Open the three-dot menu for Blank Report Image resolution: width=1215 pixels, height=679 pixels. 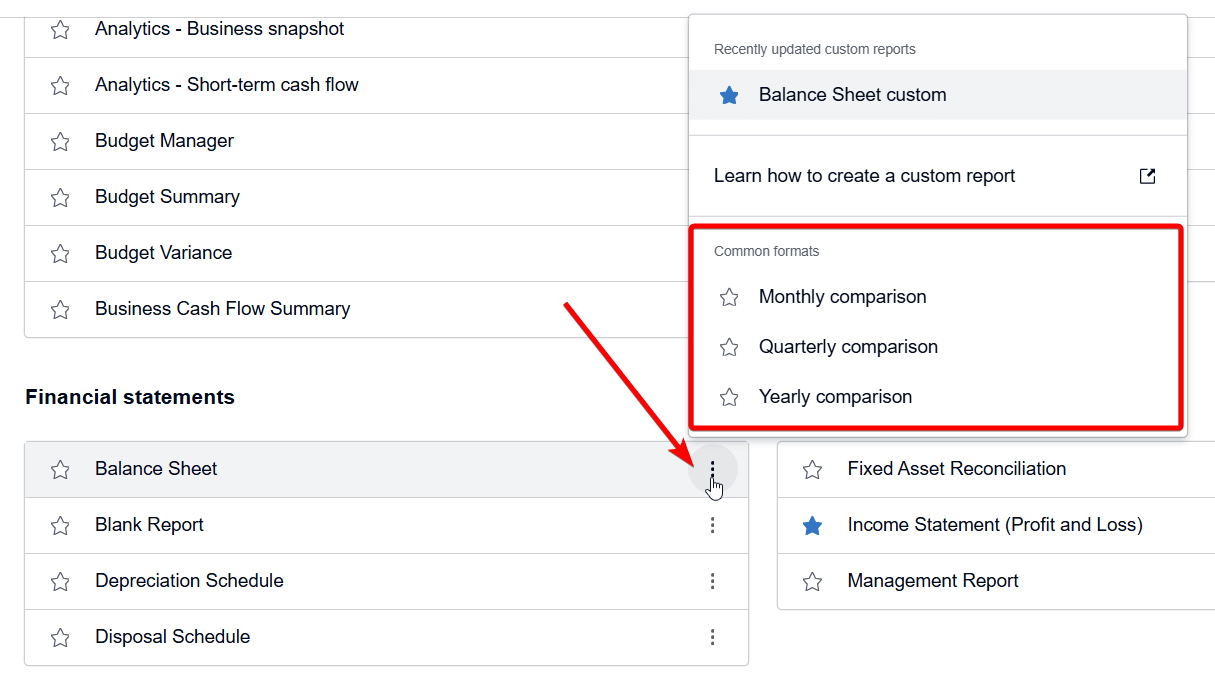(x=712, y=524)
